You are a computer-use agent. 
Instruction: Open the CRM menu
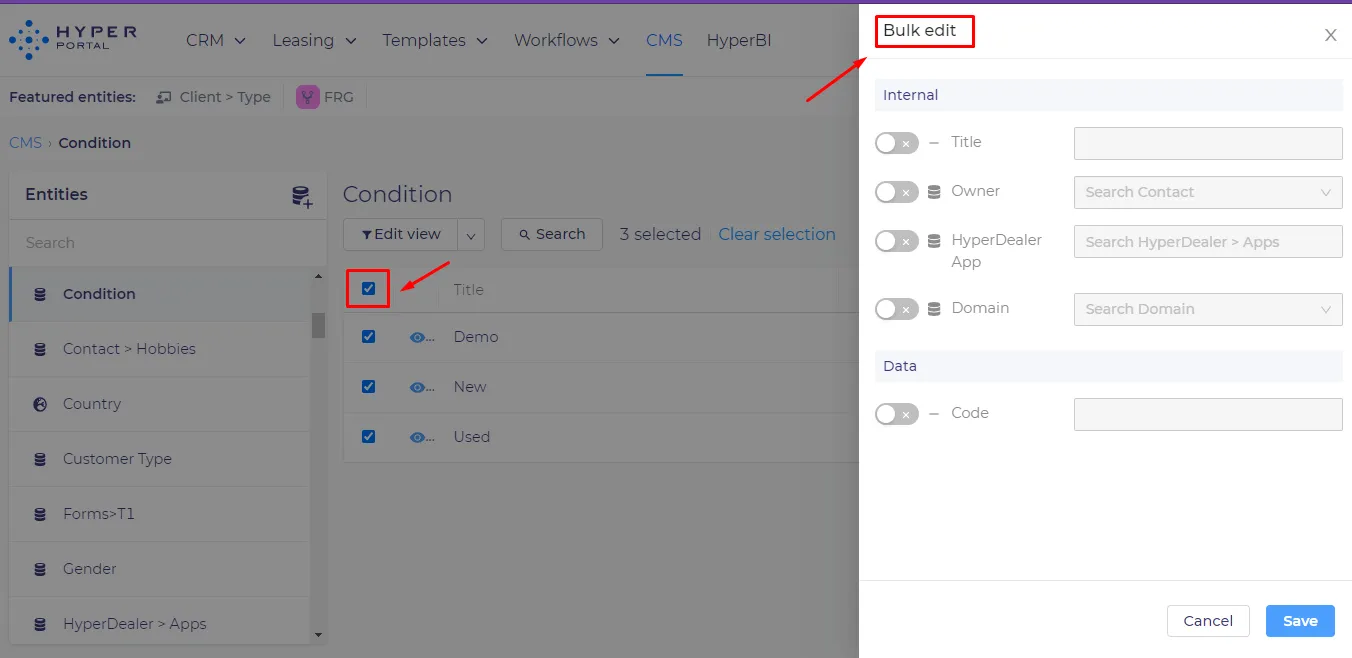point(216,40)
